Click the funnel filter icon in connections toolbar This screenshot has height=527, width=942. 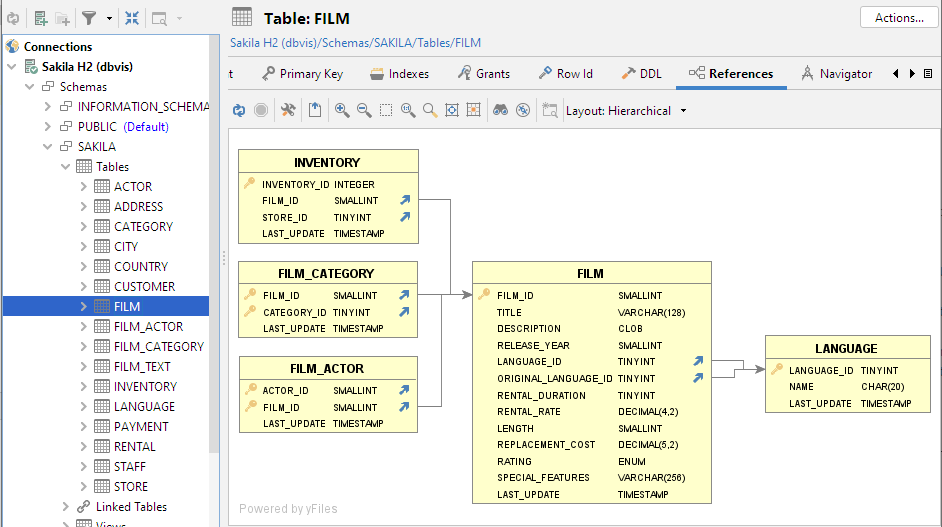click(x=89, y=18)
